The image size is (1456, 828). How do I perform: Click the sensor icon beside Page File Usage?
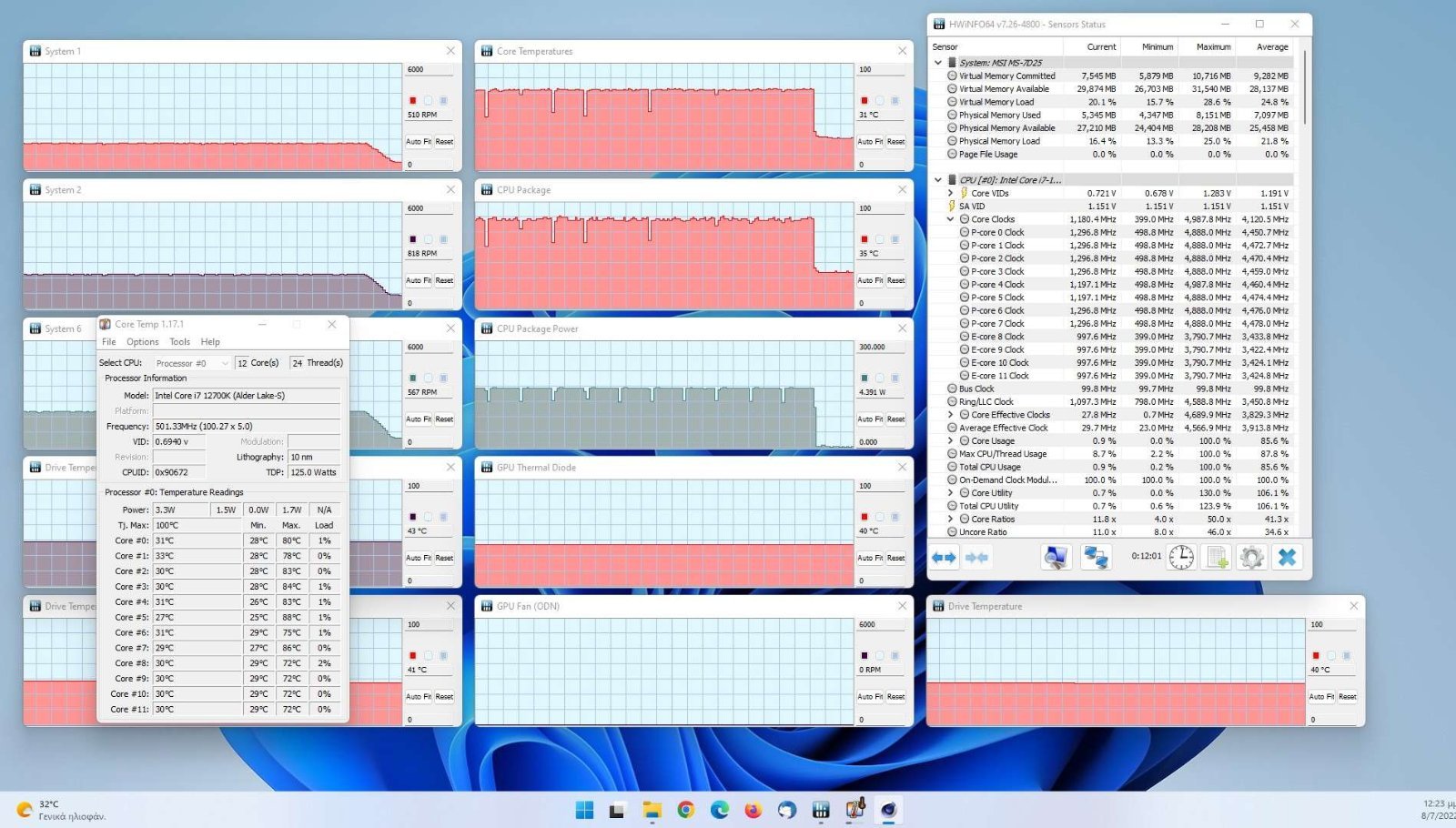tap(952, 154)
